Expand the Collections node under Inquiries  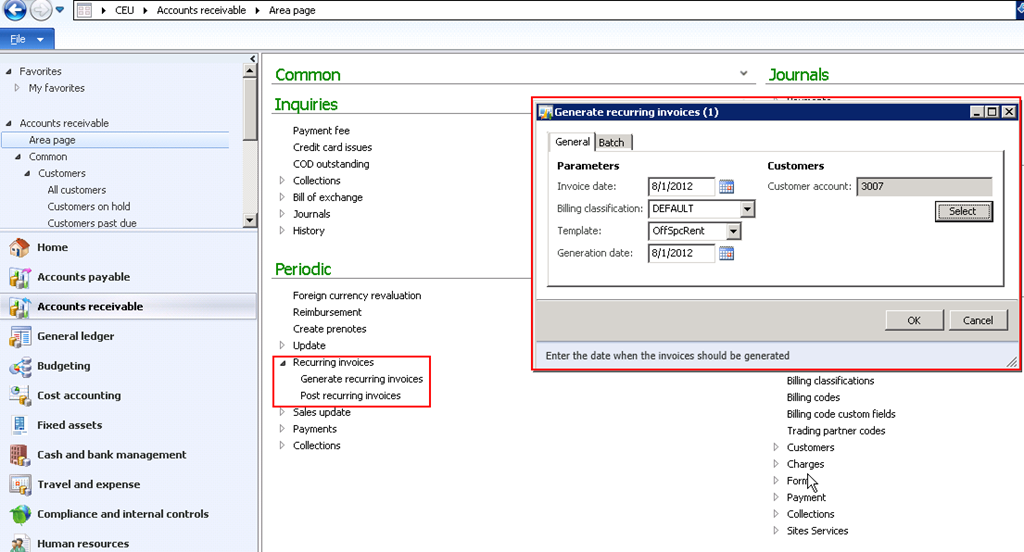click(x=282, y=181)
